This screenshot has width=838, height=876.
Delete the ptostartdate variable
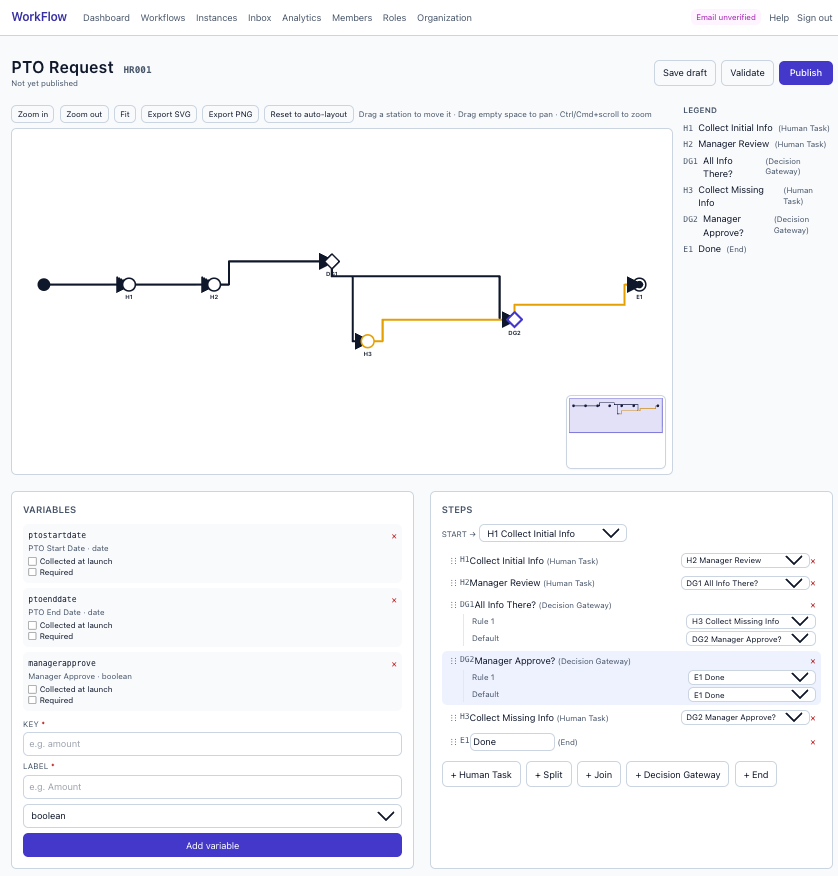tap(394, 536)
